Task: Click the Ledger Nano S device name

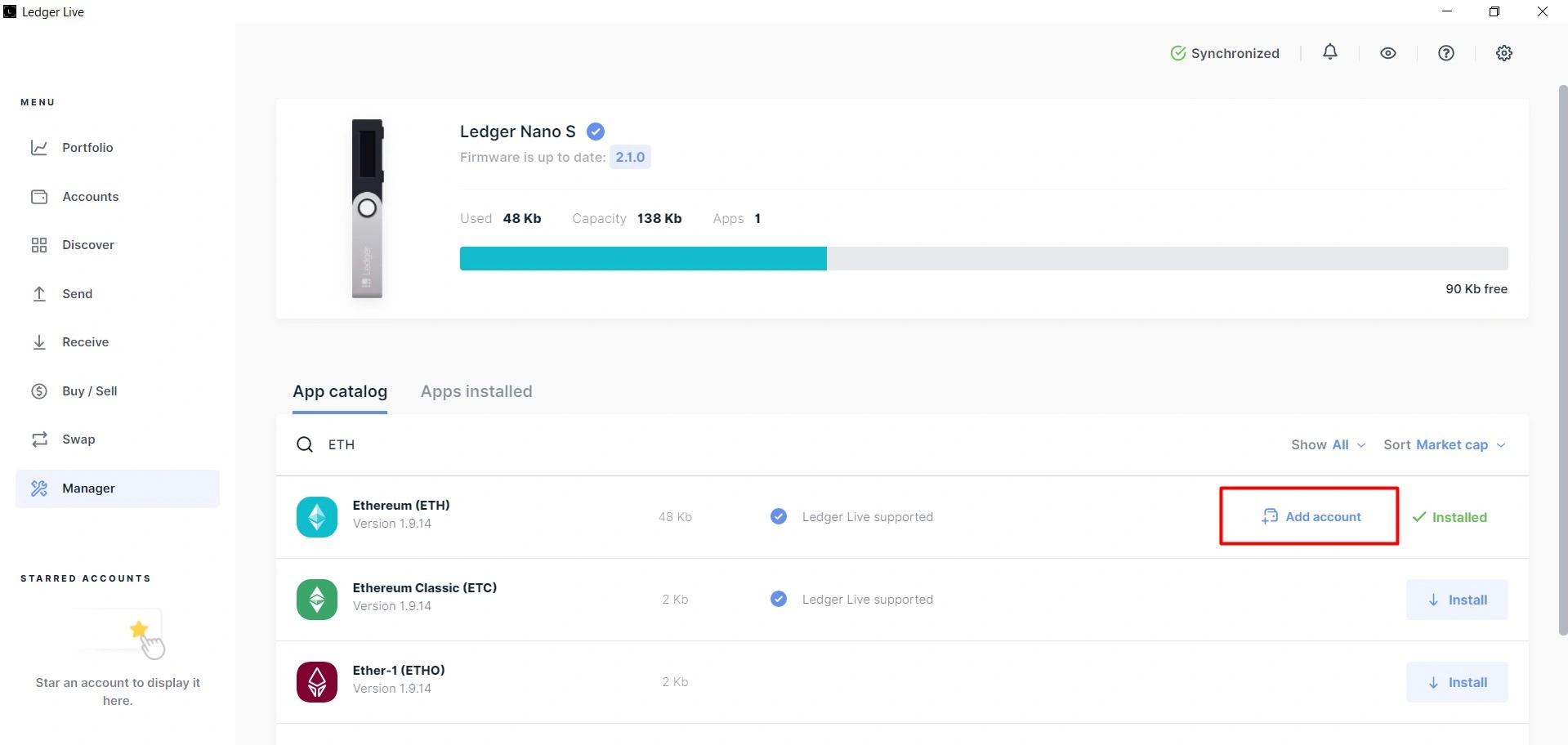Action: (518, 132)
